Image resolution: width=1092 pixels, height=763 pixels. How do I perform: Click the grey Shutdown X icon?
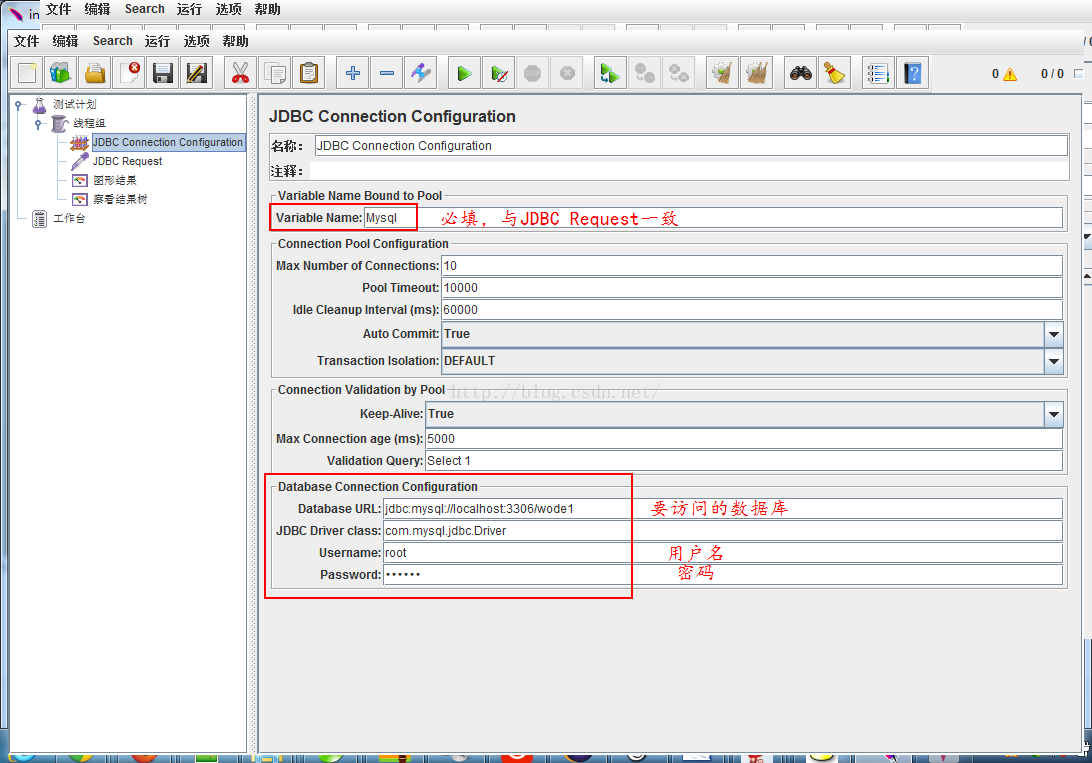[x=567, y=72]
